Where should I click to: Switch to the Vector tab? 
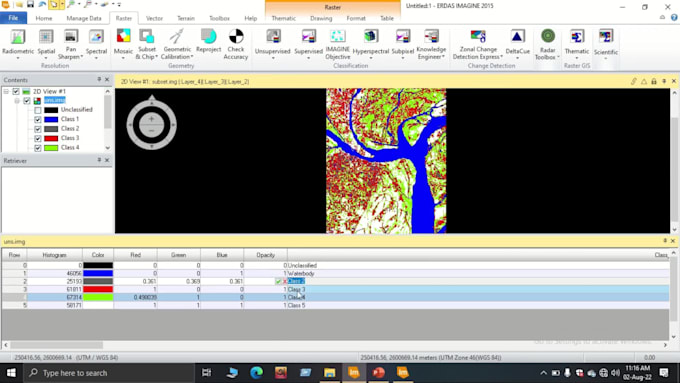[x=154, y=18]
